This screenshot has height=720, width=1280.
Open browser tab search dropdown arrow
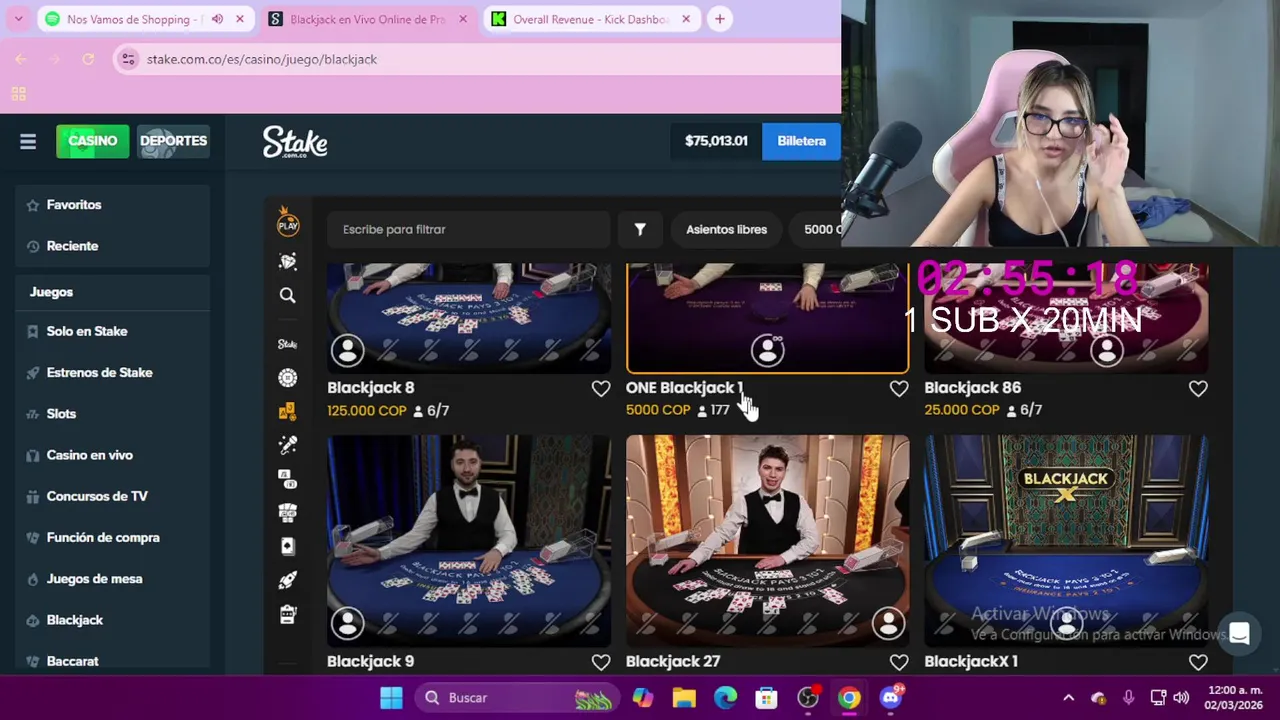18,19
